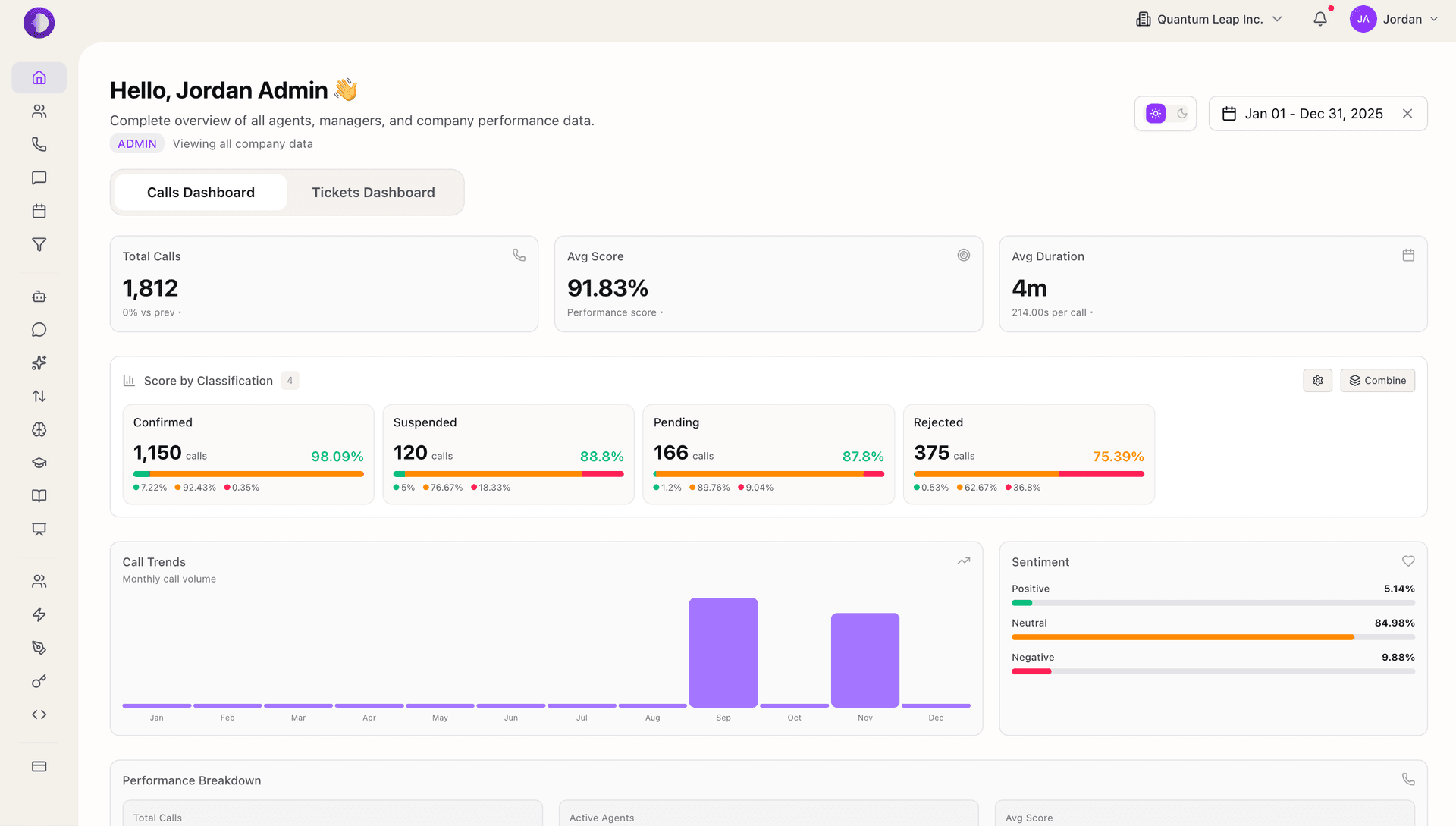Open the calendar icon in the sidebar
Image resolution: width=1456 pixels, height=826 pixels.
pos(39,211)
